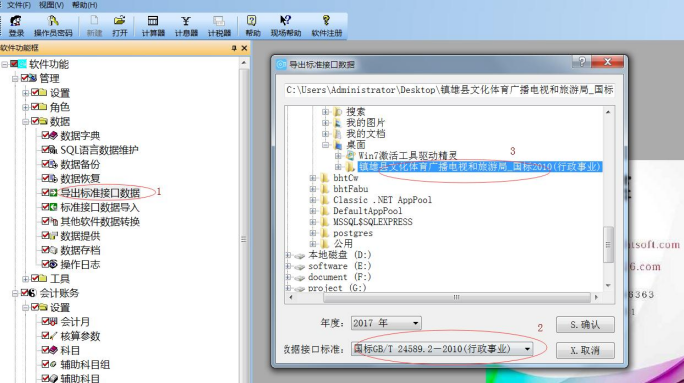Toggle the 数据备份 checkbox
The width and height of the screenshot is (684, 383).
click(x=45, y=164)
